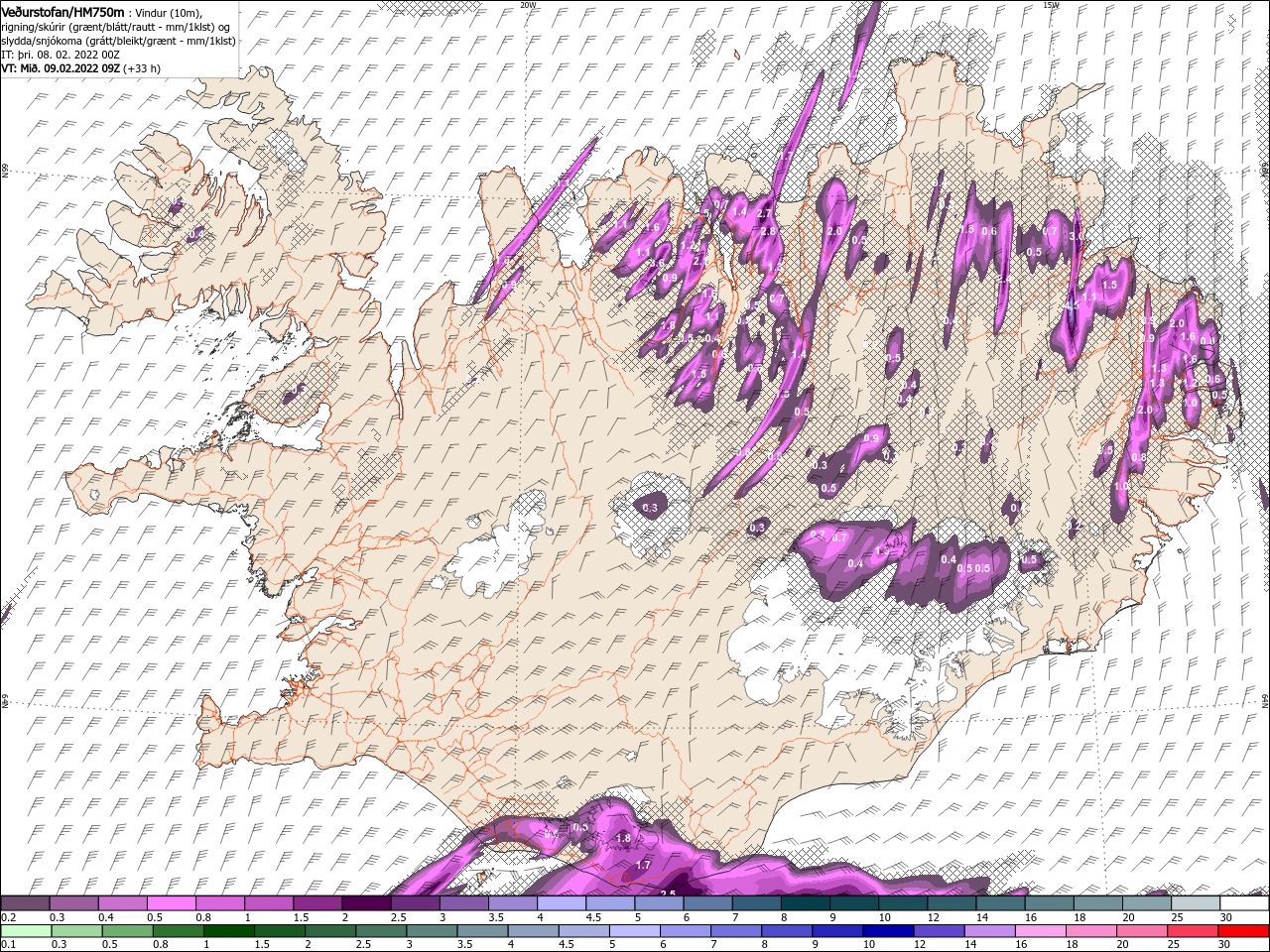Click the 0.2 swatch in the upper snow scale
Image resolution: width=1270 pixels, height=952 pixels.
[25, 903]
